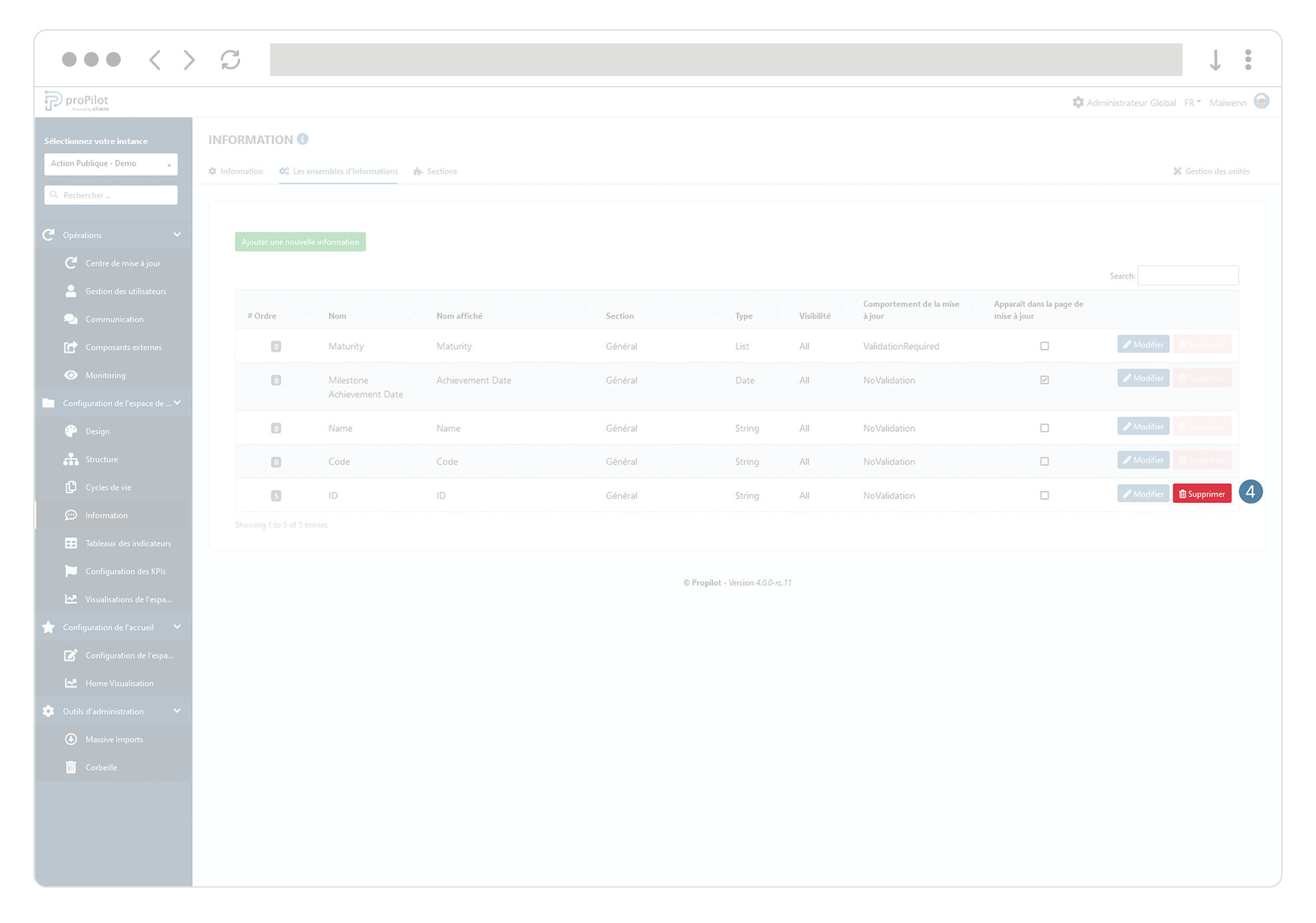Click the browser reload icon
The width and height of the screenshot is (1316, 923).
pyautogui.click(x=231, y=60)
